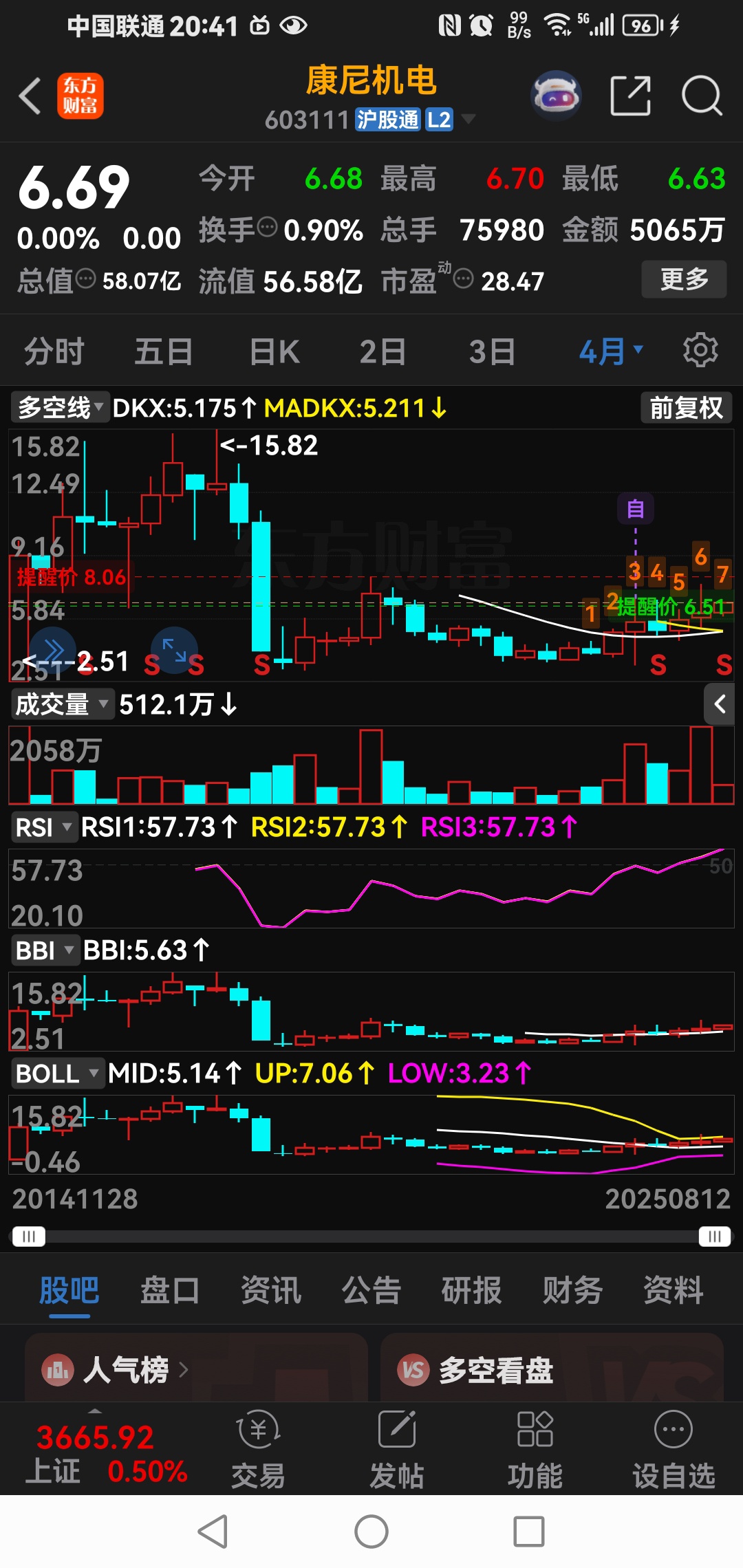743x1568 pixels.
Task: Switch to 日K chart tab
Action: tap(274, 351)
